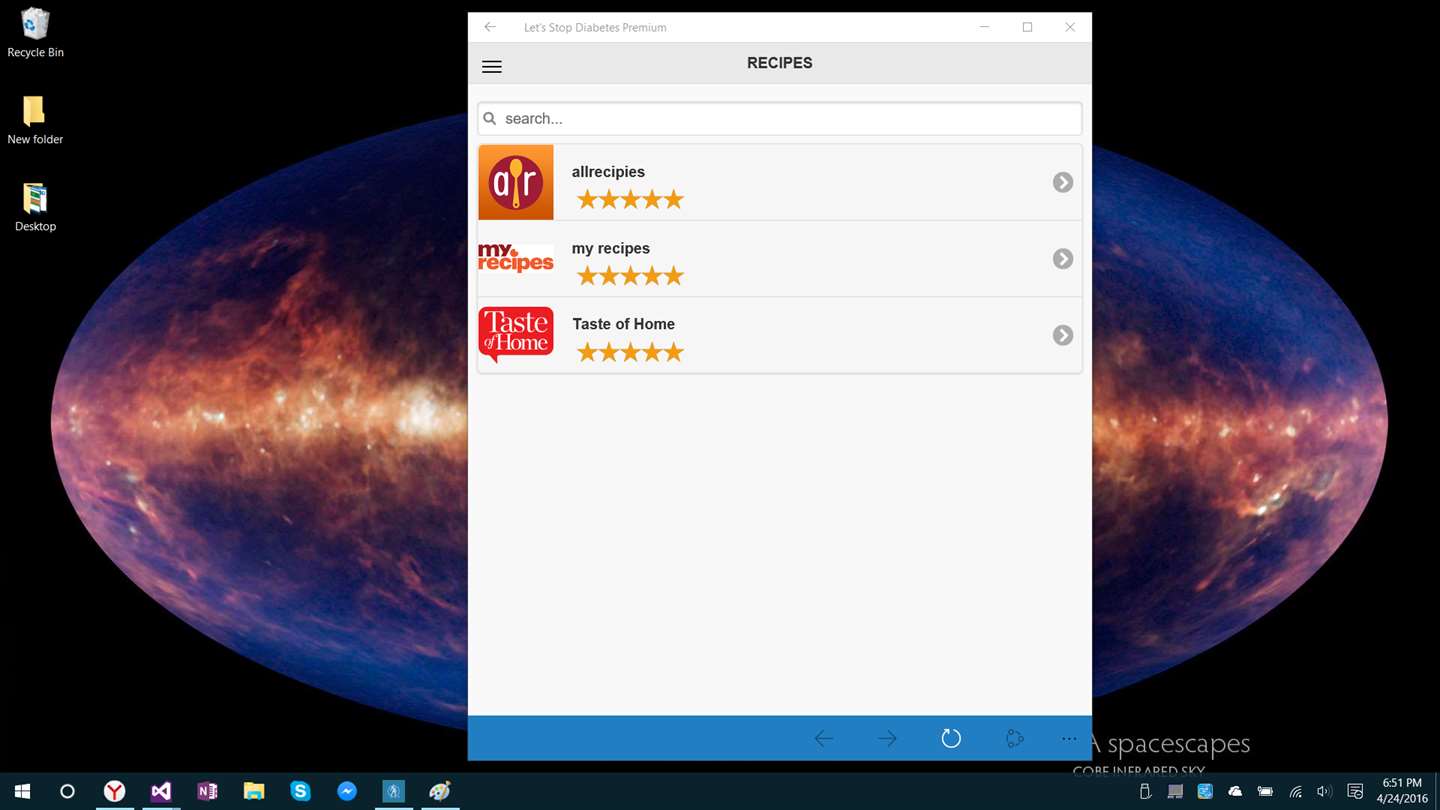
Task: Open the more options ellipsis in bottom bar
Action: (x=1069, y=739)
